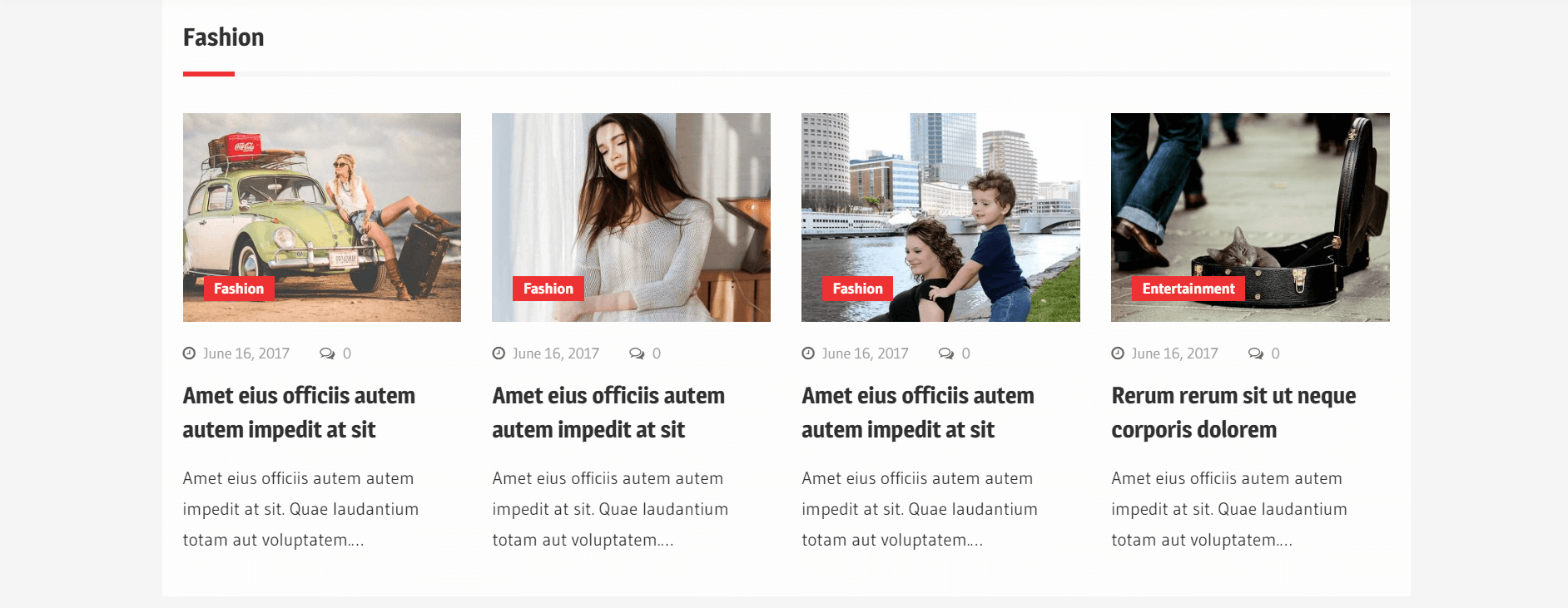Click the comments icon under the green car post
The height and width of the screenshot is (608, 1568).
[327, 353]
